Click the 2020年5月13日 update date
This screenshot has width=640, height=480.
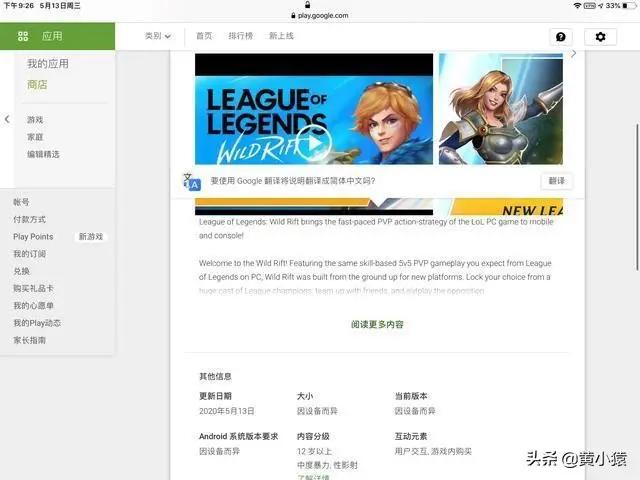click(227, 411)
